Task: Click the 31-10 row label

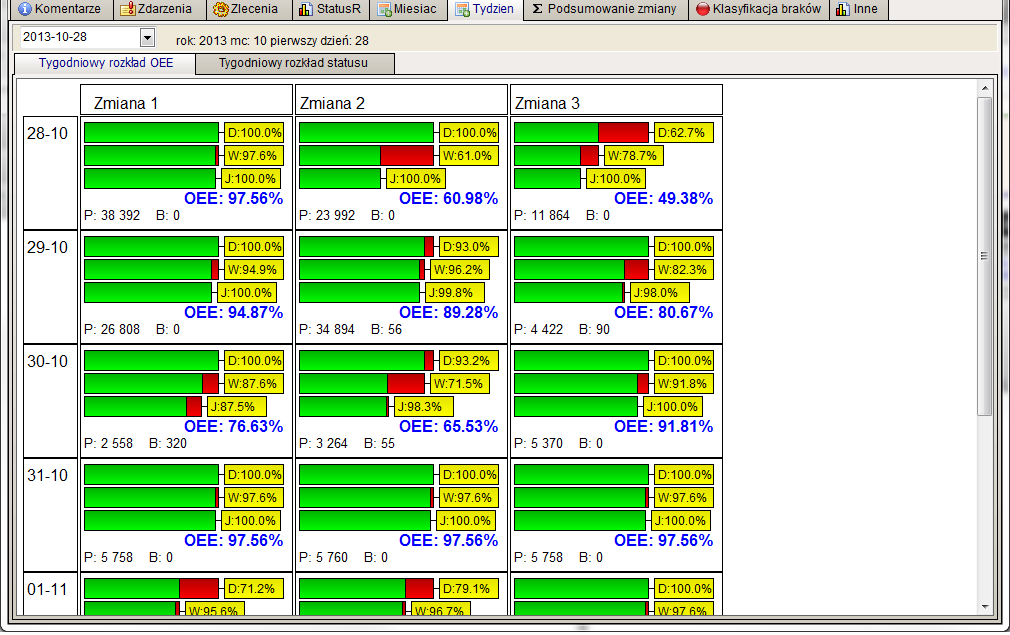Action: click(x=48, y=475)
